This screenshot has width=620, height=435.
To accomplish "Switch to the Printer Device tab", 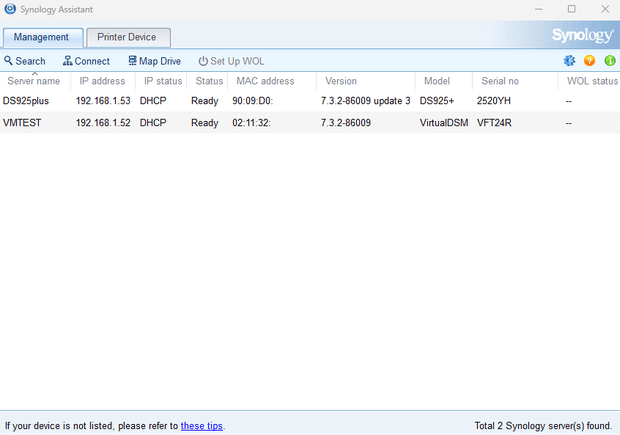I will (x=129, y=38).
